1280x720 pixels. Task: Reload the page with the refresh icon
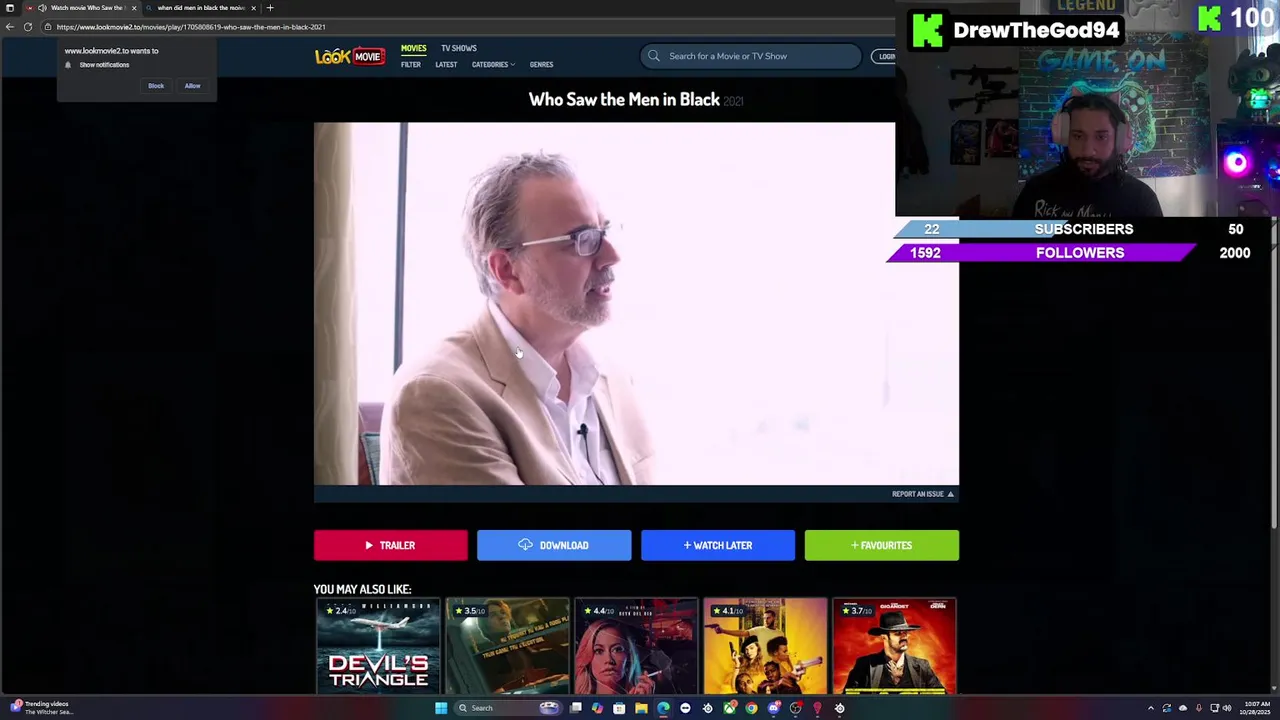coord(28,27)
